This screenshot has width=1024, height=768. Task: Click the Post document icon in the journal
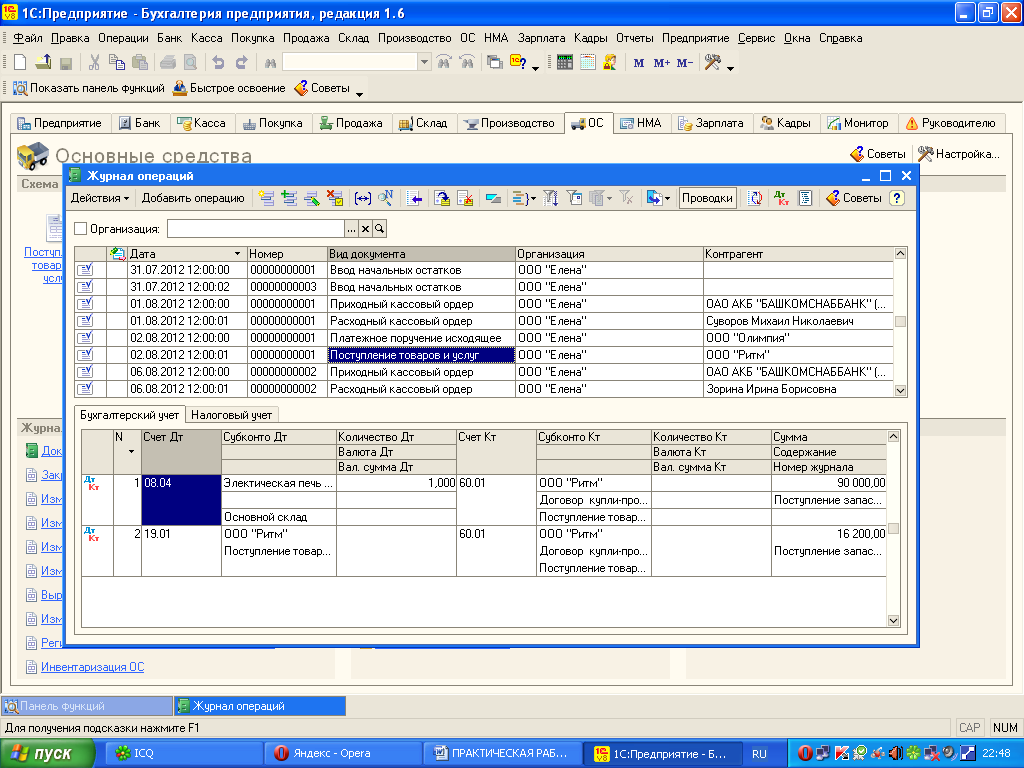(442, 198)
